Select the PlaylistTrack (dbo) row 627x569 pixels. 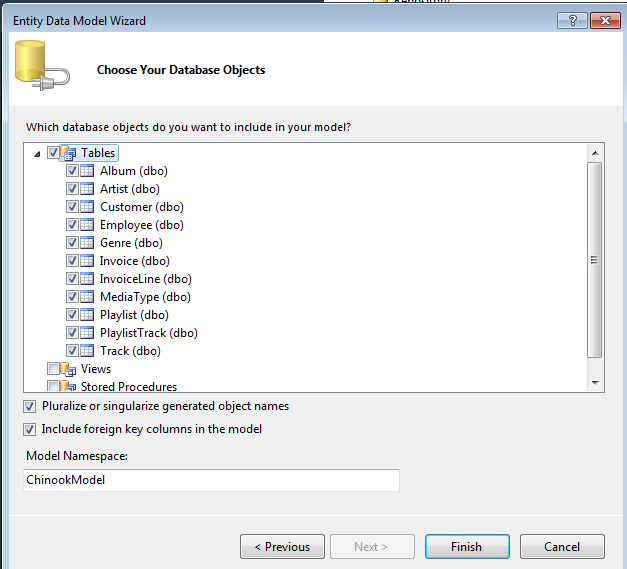(149, 333)
